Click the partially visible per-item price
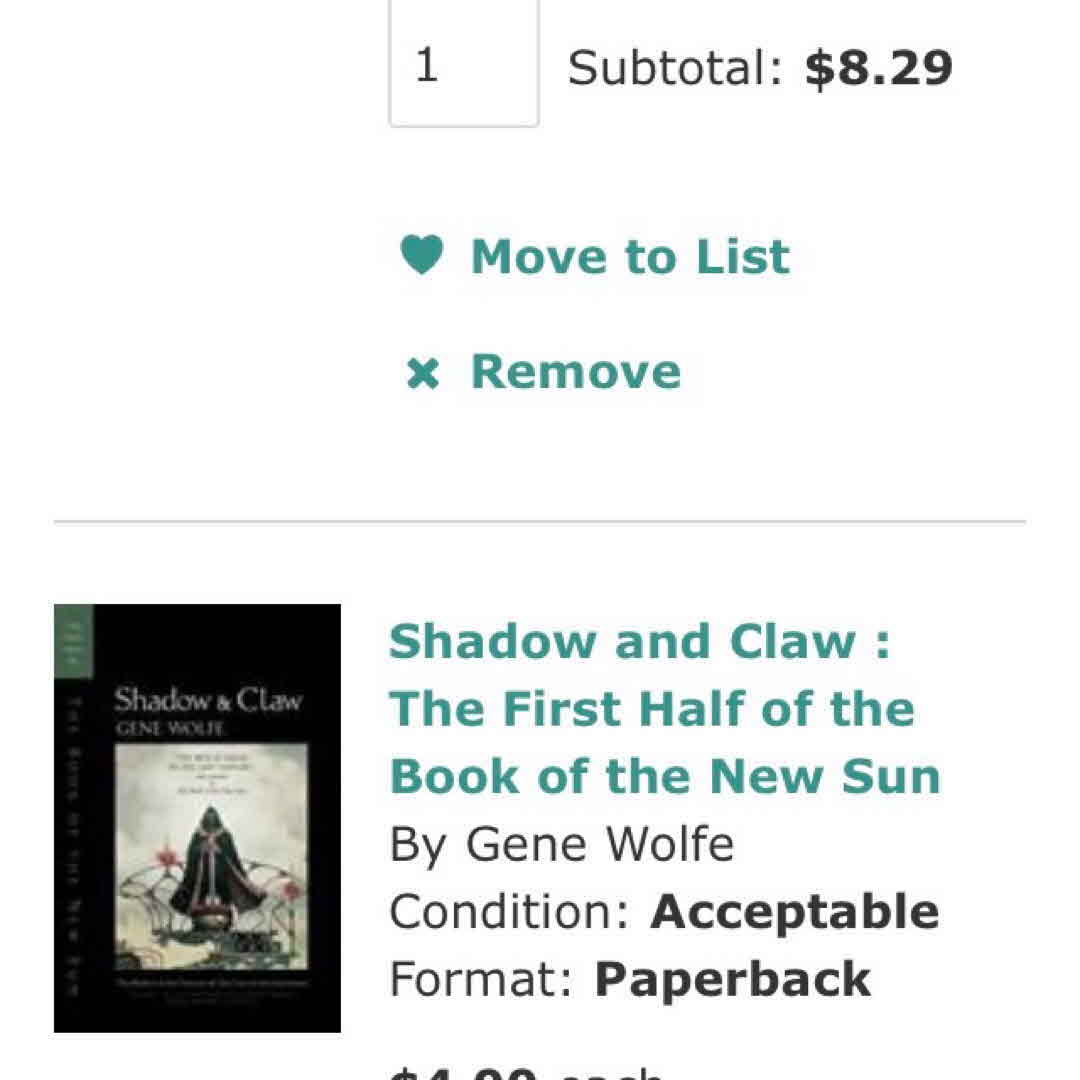Image resolution: width=1080 pixels, height=1080 pixels. (525, 1072)
